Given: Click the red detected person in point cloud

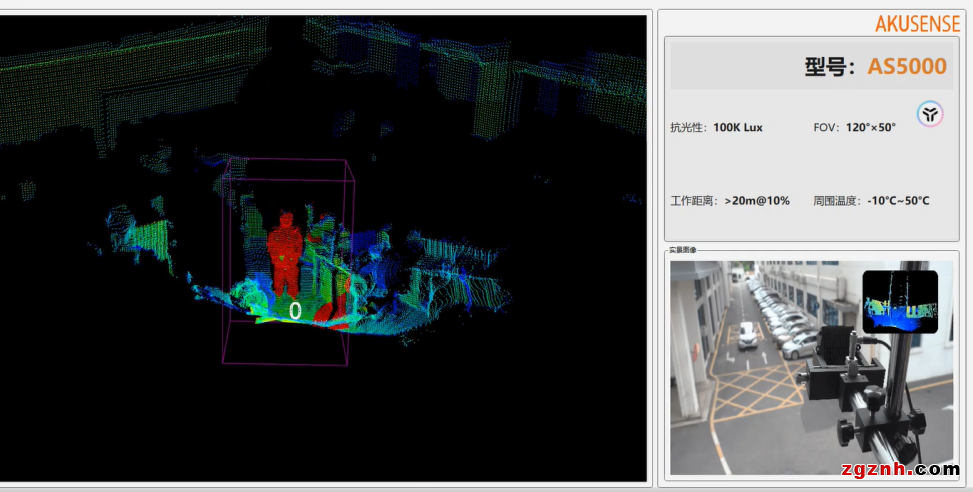Looking at the screenshot, I should tap(285, 254).
